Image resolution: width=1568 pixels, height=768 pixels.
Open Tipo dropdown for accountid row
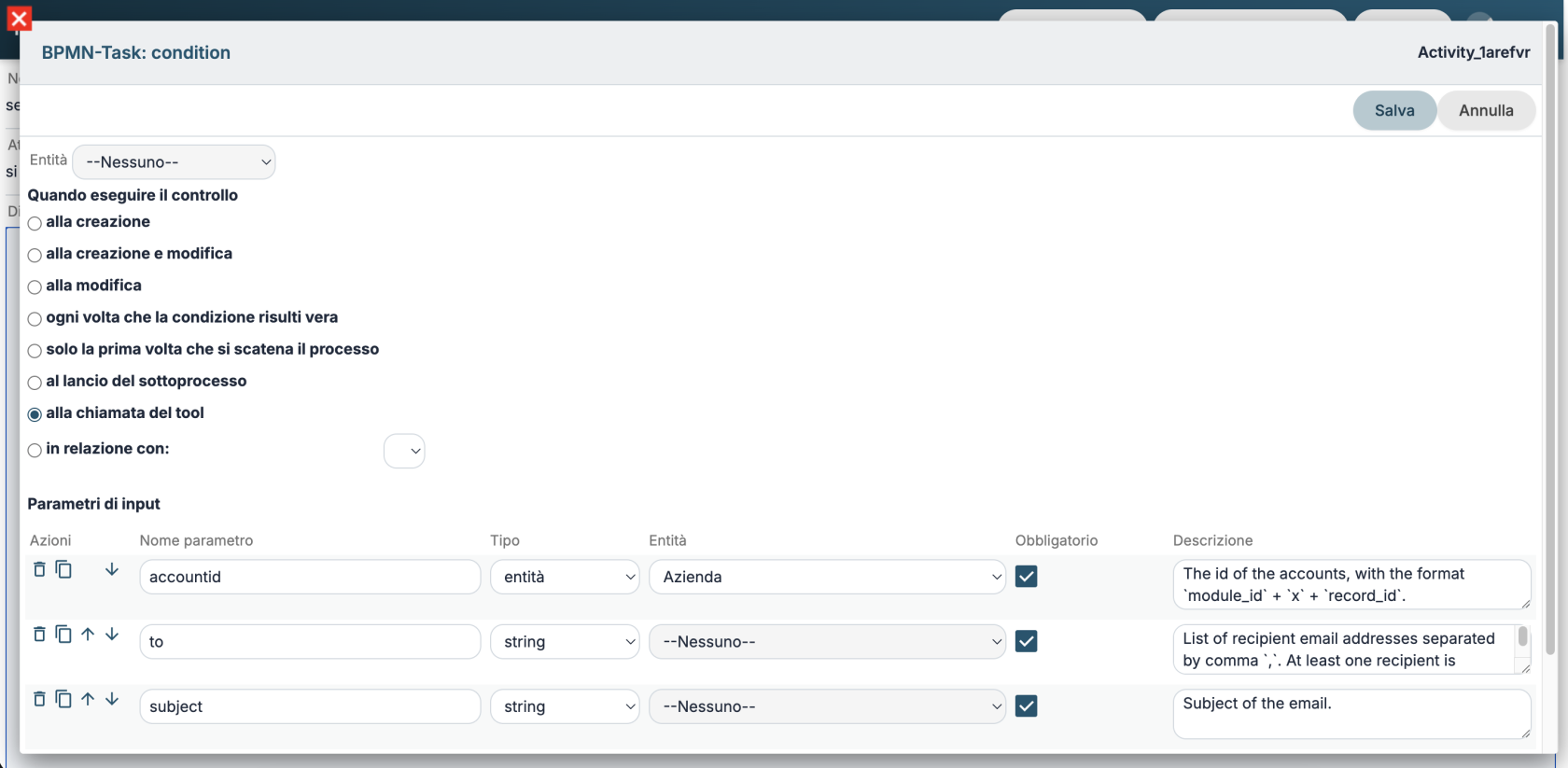click(565, 577)
